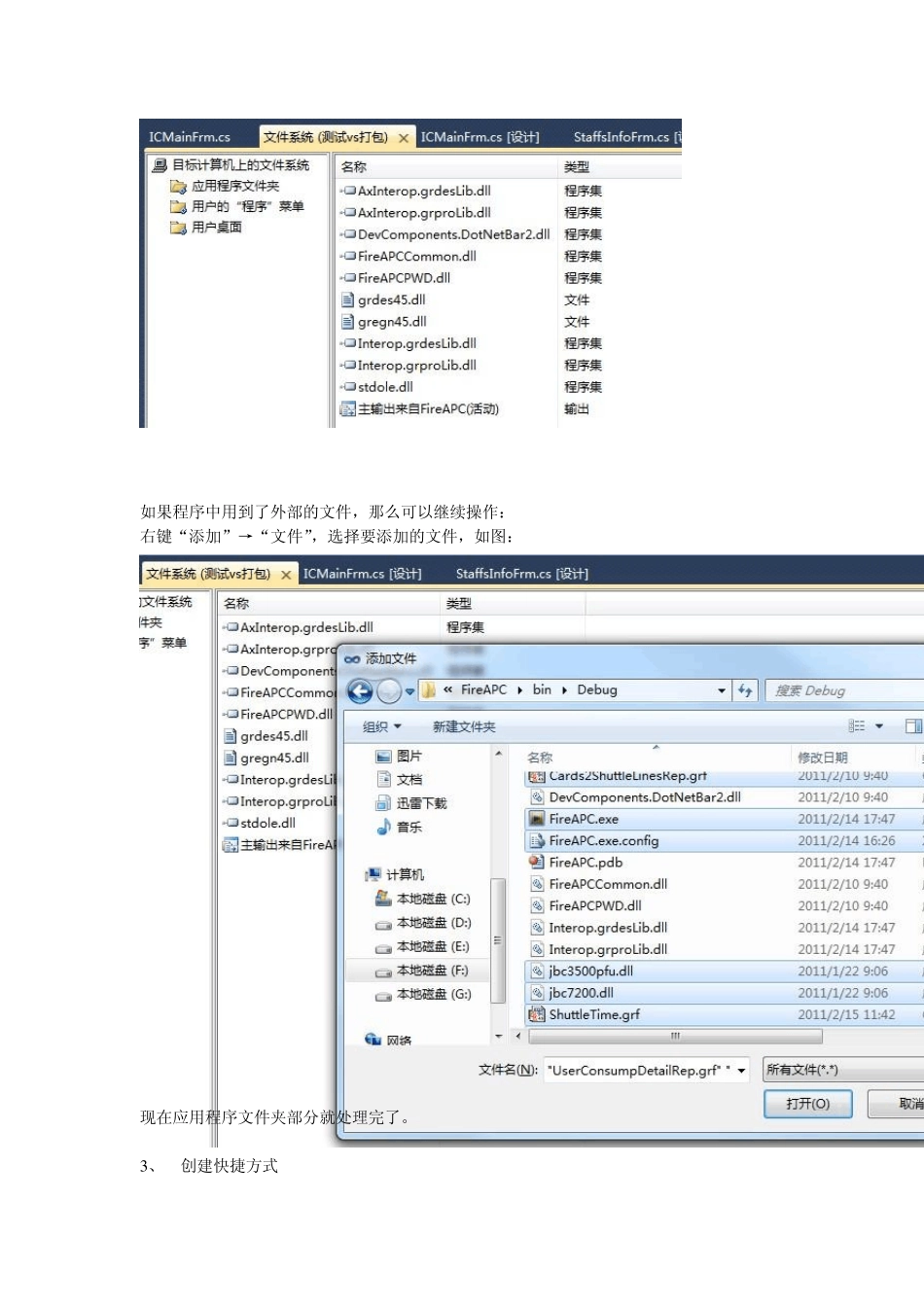924x1307 pixels.
Task: Select FireAPC.exe.config file in dialog
Action: 723,840
